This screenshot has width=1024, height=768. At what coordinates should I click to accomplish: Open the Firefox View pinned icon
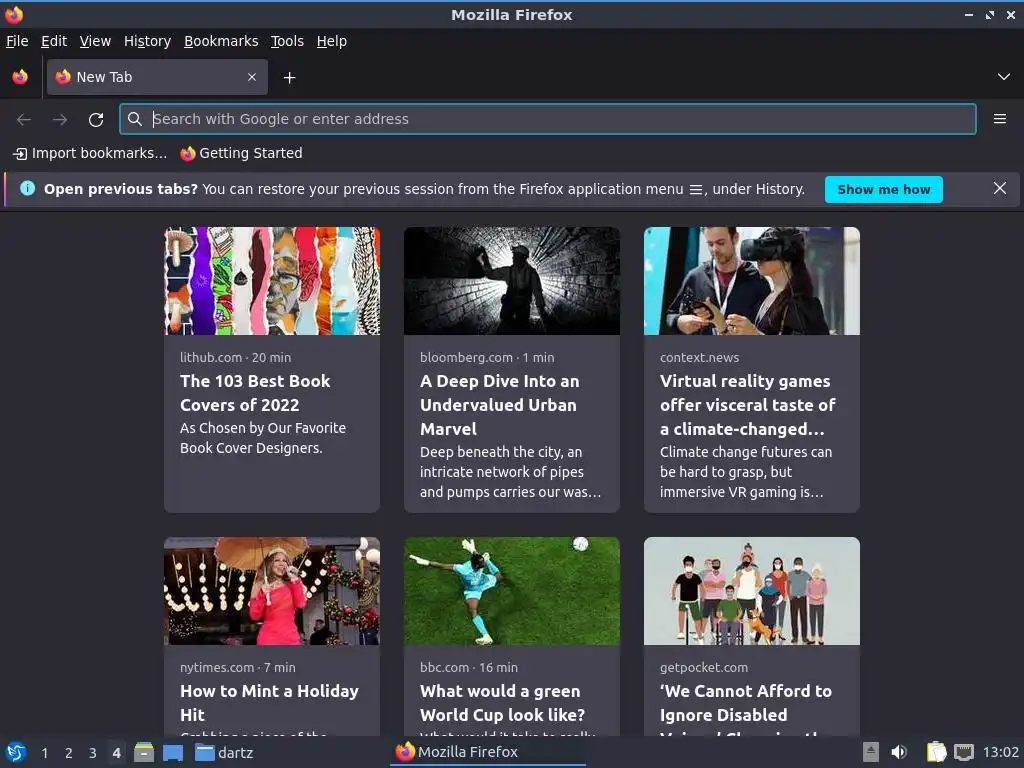pos(20,77)
